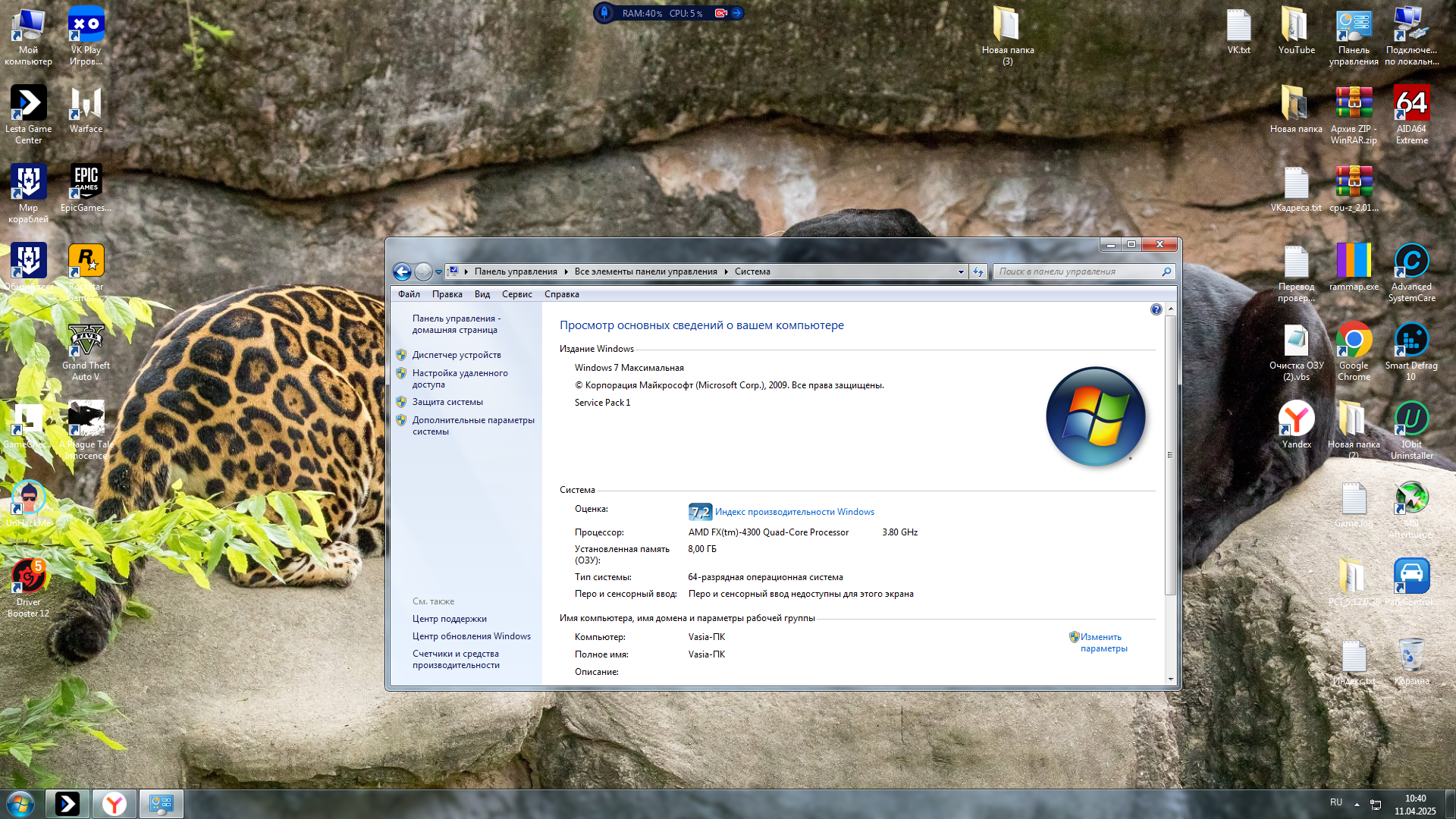Image resolution: width=1456 pixels, height=819 pixels.
Task: Open Диспетчер устройств link
Action: click(x=457, y=355)
